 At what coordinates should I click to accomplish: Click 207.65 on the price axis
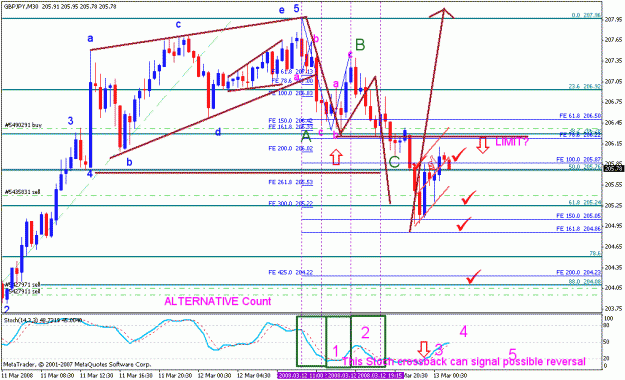(x=613, y=40)
